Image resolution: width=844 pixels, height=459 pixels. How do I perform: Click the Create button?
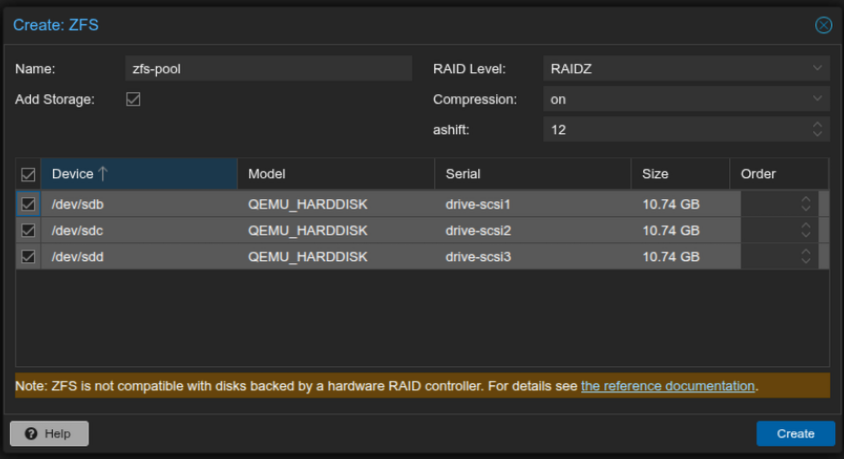tap(796, 434)
